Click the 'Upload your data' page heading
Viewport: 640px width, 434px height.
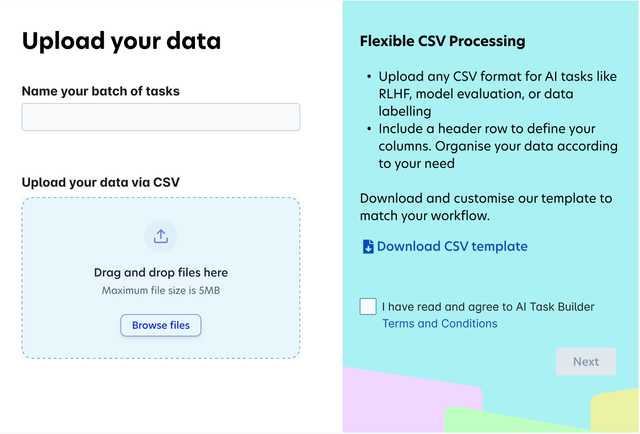(x=121, y=41)
